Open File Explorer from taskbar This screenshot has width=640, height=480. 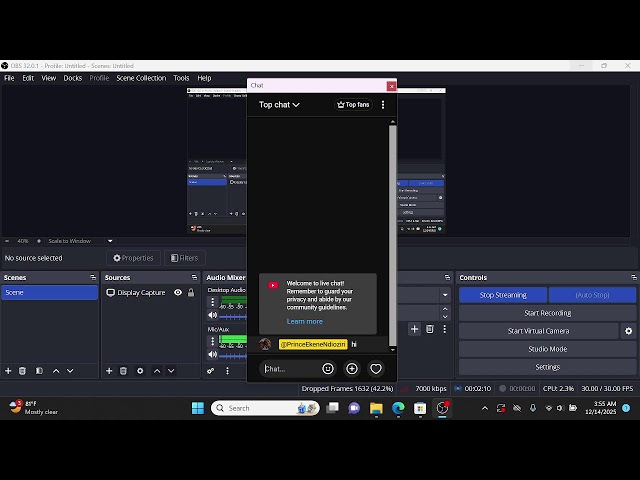[376, 408]
